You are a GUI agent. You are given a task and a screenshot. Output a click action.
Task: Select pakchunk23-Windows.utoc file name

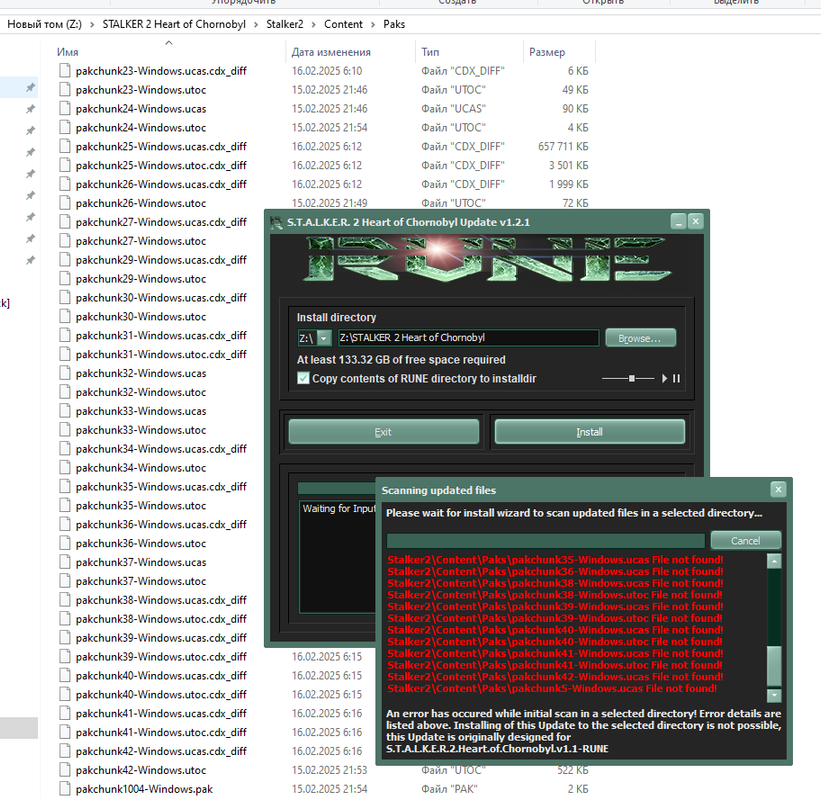[141, 90]
